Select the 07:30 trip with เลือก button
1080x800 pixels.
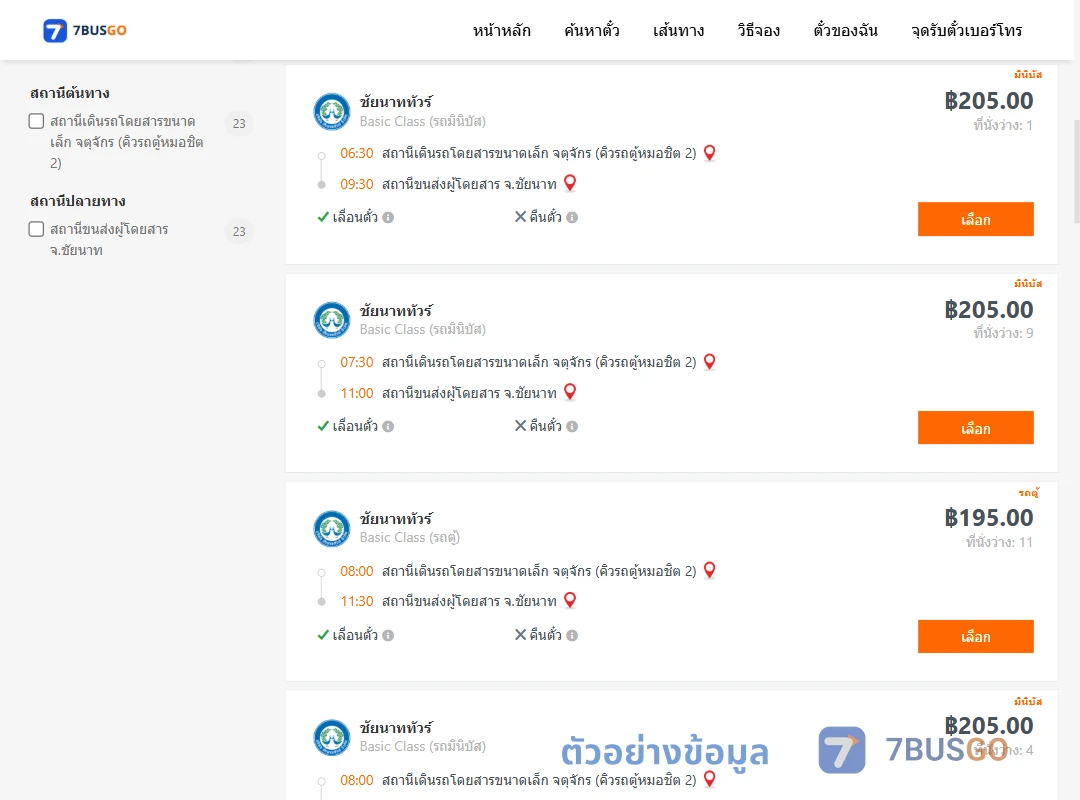pos(975,428)
